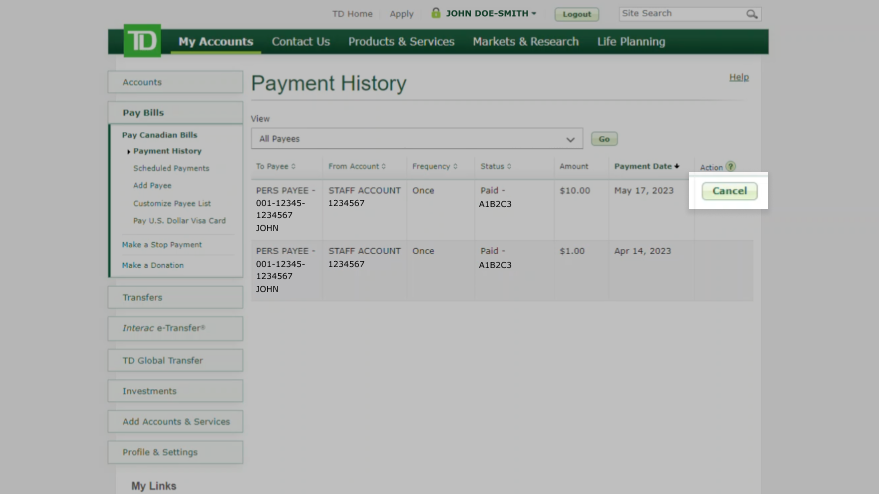This screenshot has width=879, height=494.
Task: Open Profile & Settings sidebar section
Action: (175, 452)
